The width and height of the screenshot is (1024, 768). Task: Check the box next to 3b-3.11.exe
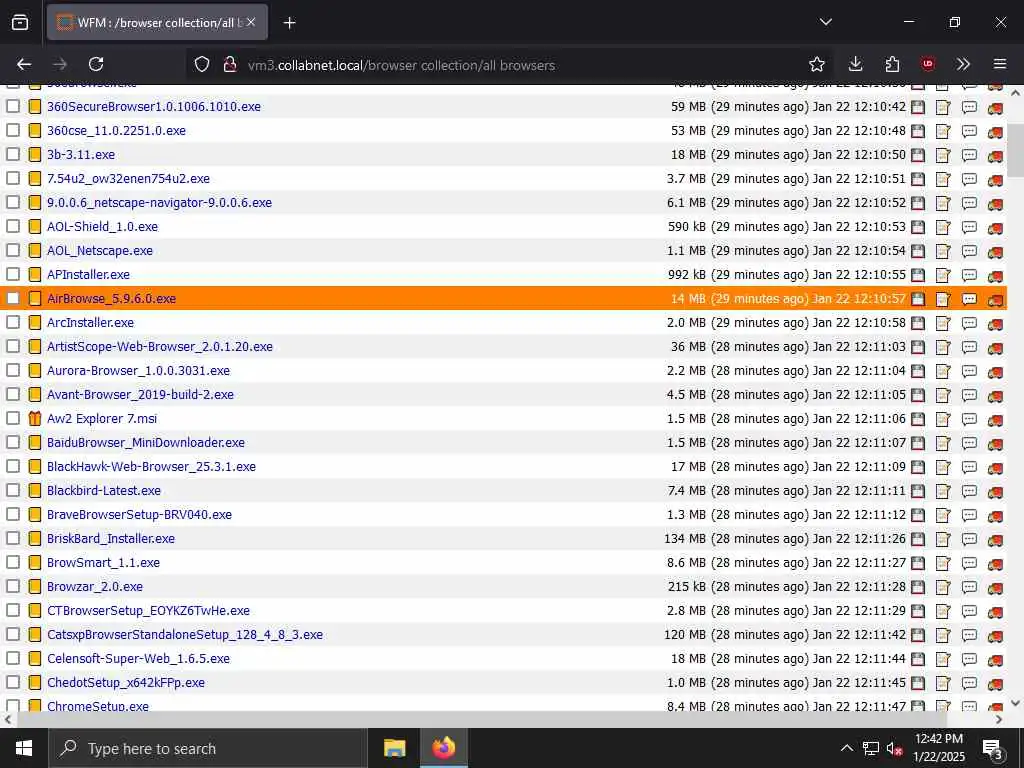point(12,154)
